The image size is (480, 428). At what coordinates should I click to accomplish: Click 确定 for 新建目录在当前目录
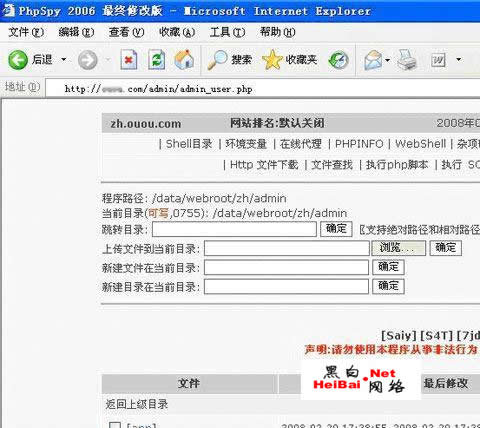click(388, 286)
